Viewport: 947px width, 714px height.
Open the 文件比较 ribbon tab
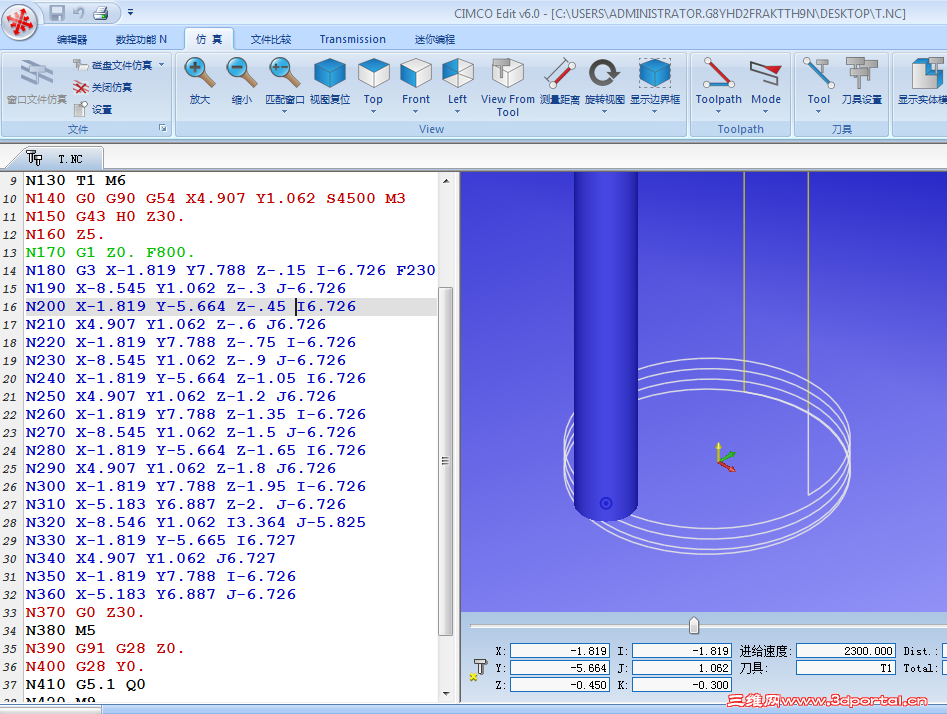(271, 39)
